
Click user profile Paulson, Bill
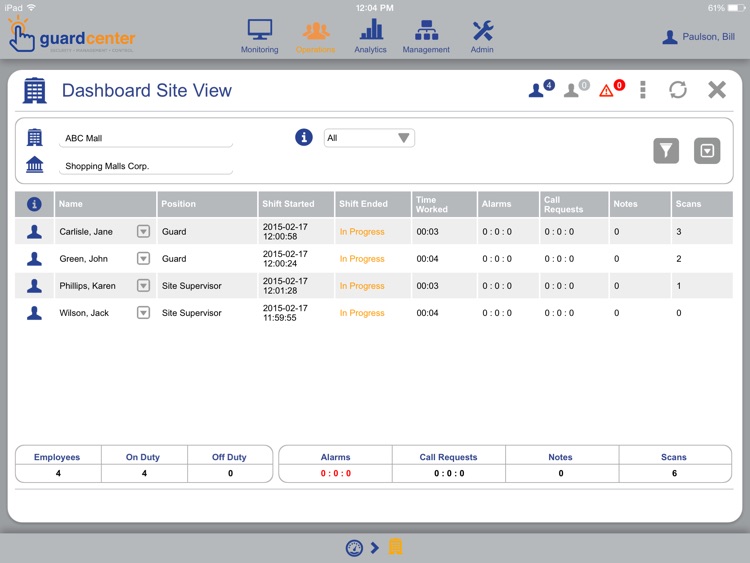[x=702, y=37]
